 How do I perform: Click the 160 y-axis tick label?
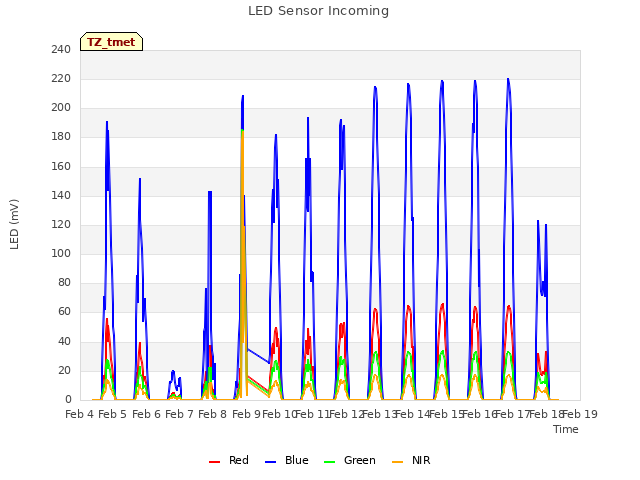click(61, 166)
